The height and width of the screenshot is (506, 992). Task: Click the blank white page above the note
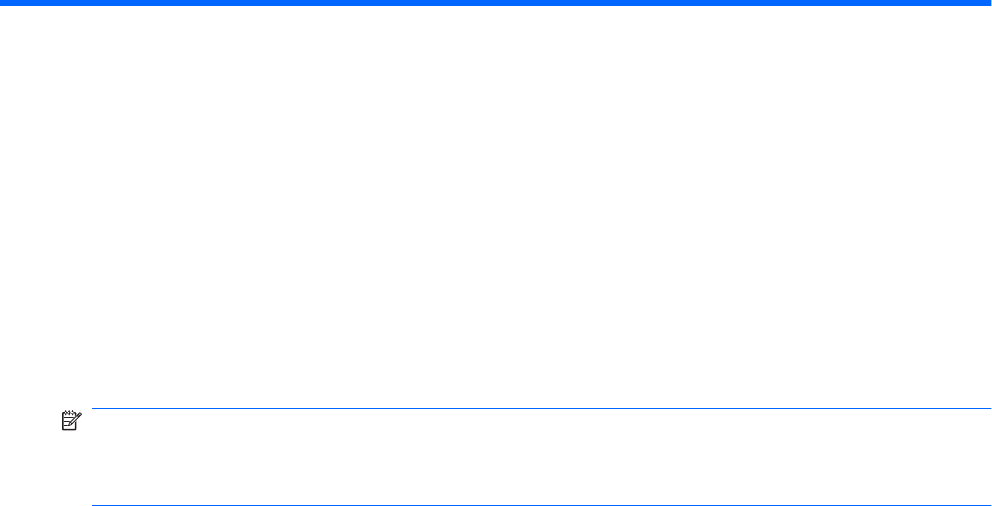click(x=496, y=207)
